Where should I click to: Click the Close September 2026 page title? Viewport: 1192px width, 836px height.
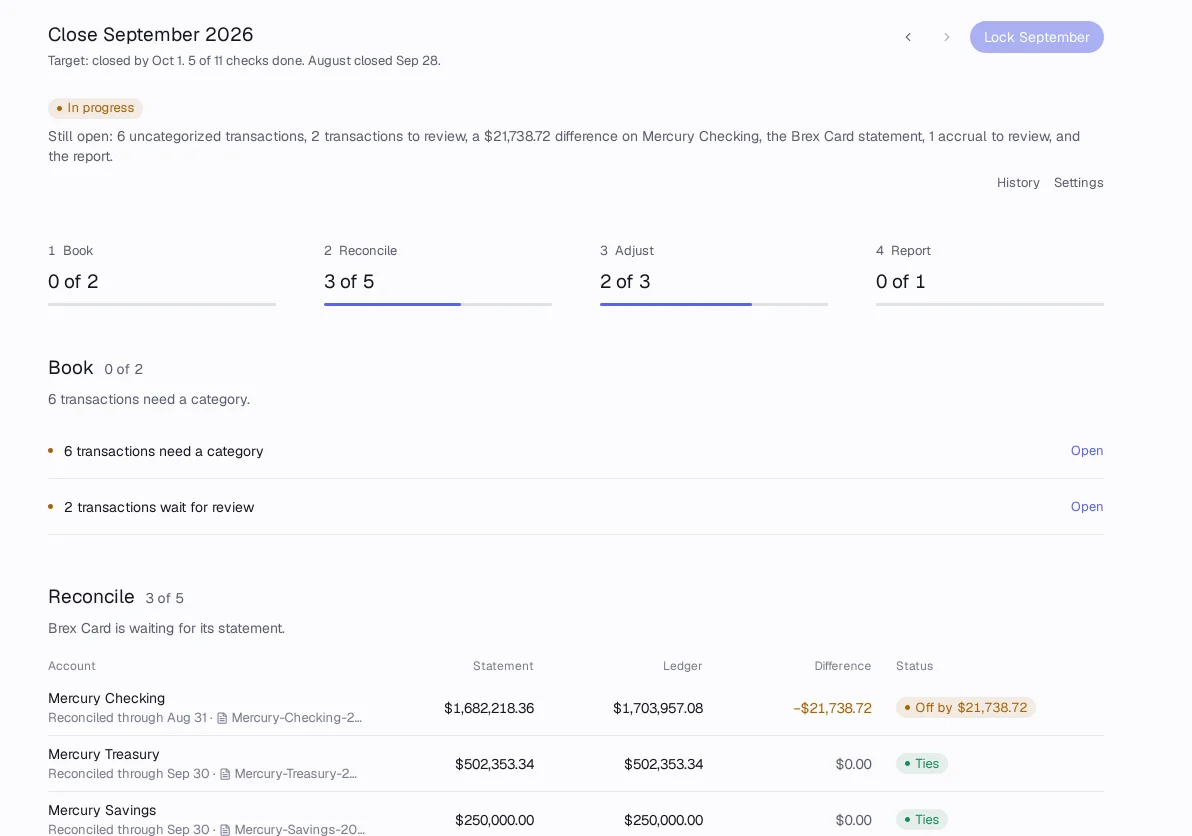coord(151,35)
